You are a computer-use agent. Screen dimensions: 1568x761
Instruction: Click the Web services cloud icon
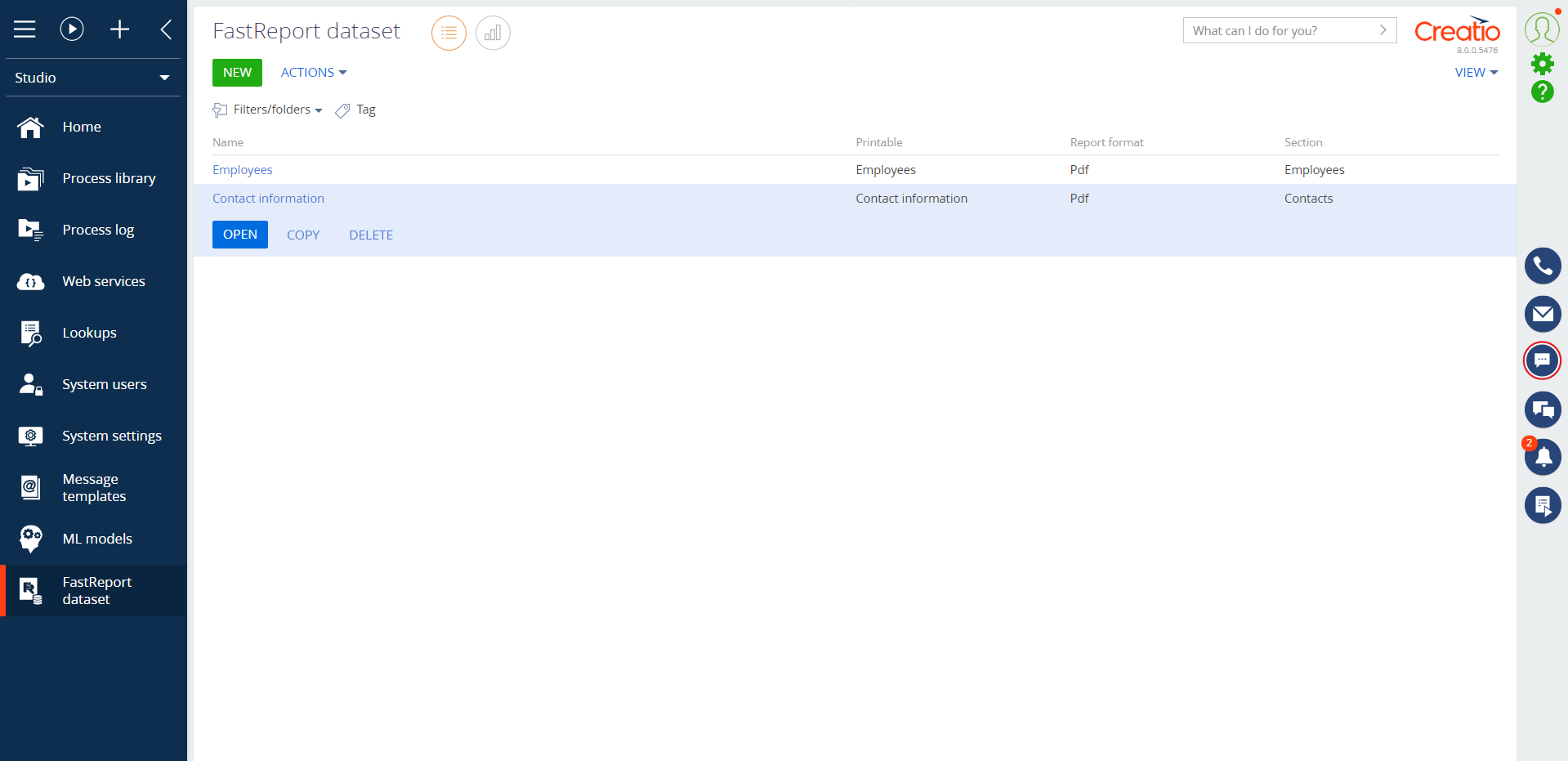point(30,282)
